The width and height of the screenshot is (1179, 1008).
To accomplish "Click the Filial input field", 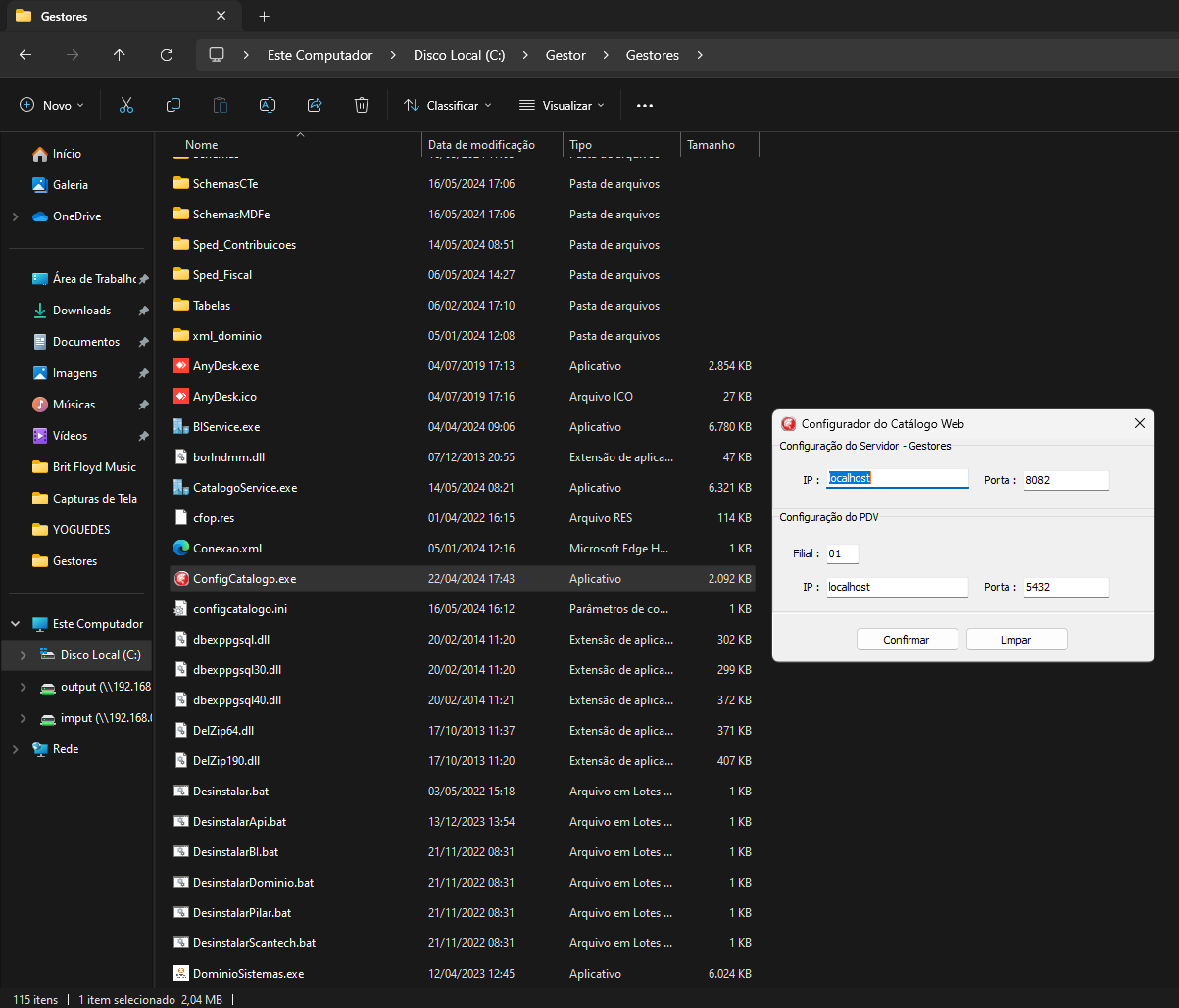I will coord(842,554).
